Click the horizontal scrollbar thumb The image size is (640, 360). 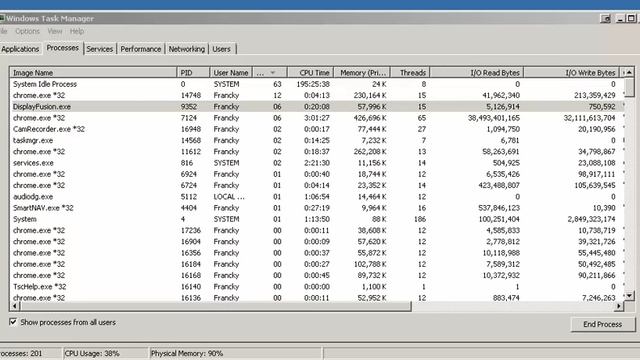pyautogui.click(x=216, y=306)
